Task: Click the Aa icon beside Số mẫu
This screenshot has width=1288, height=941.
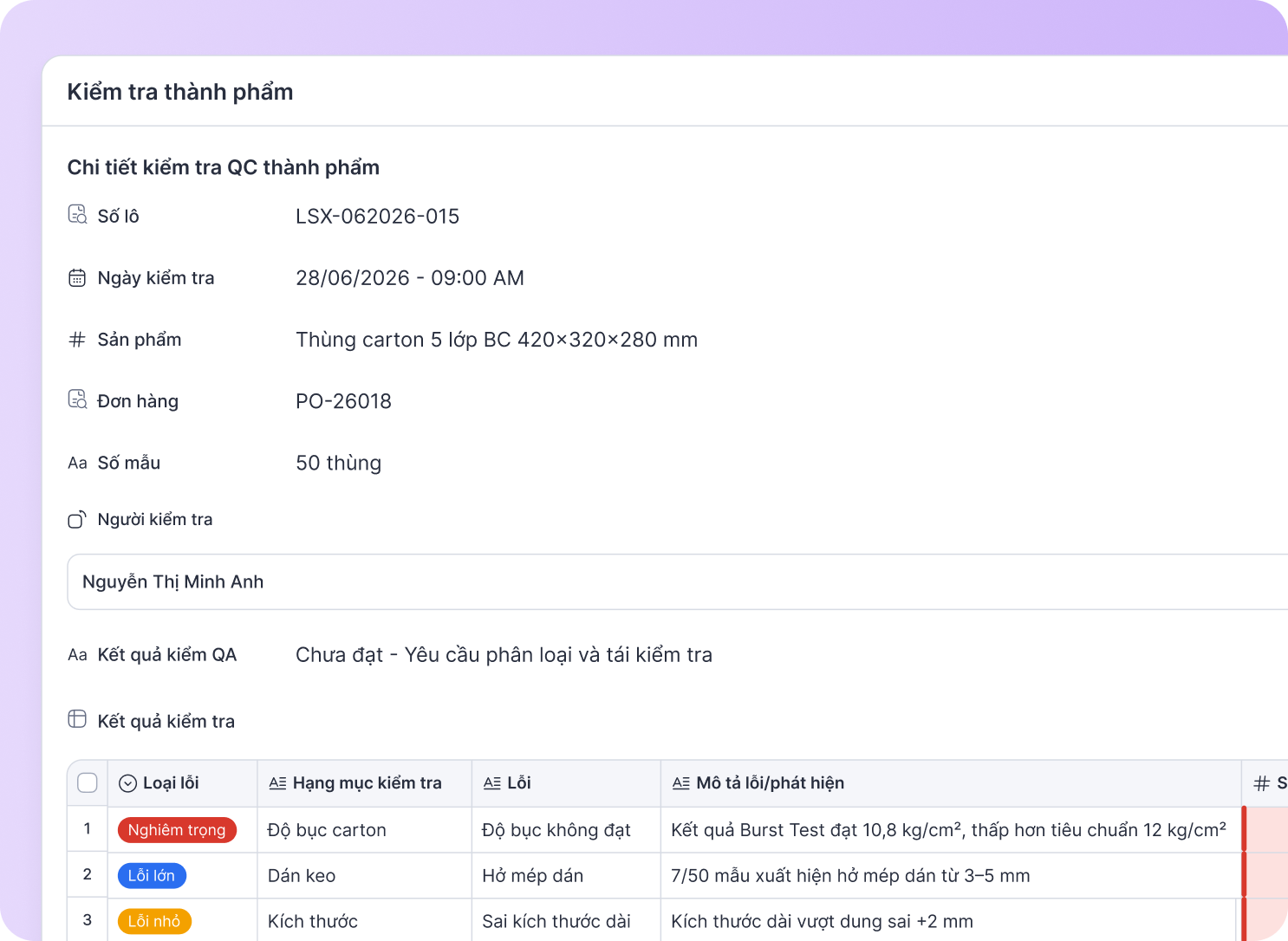Action: (x=77, y=464)
